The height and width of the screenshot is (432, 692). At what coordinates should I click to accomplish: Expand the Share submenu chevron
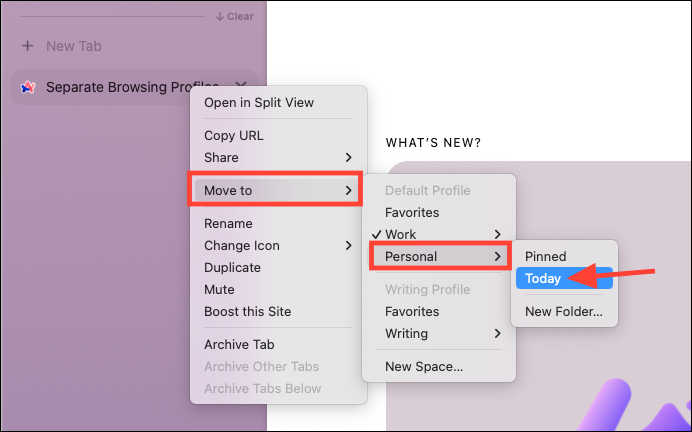[349, 158]
